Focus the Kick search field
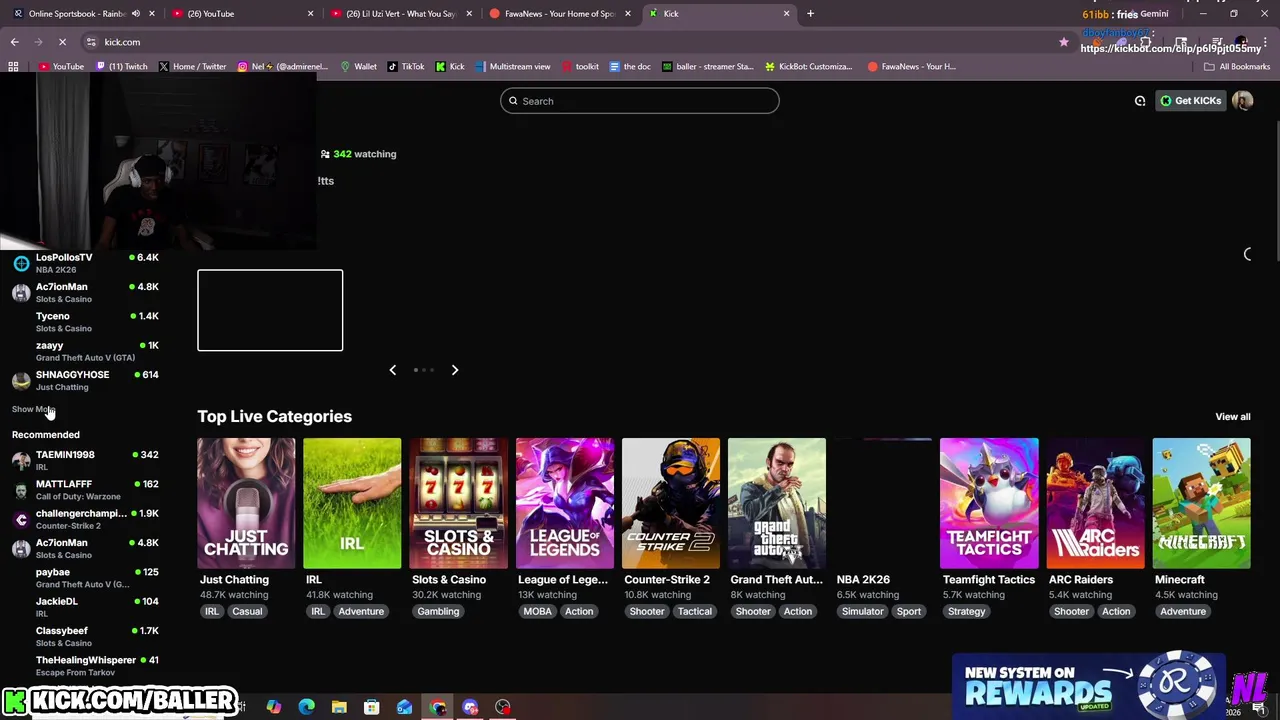The width and height of the screenshot is (1280, 720). 640,101
